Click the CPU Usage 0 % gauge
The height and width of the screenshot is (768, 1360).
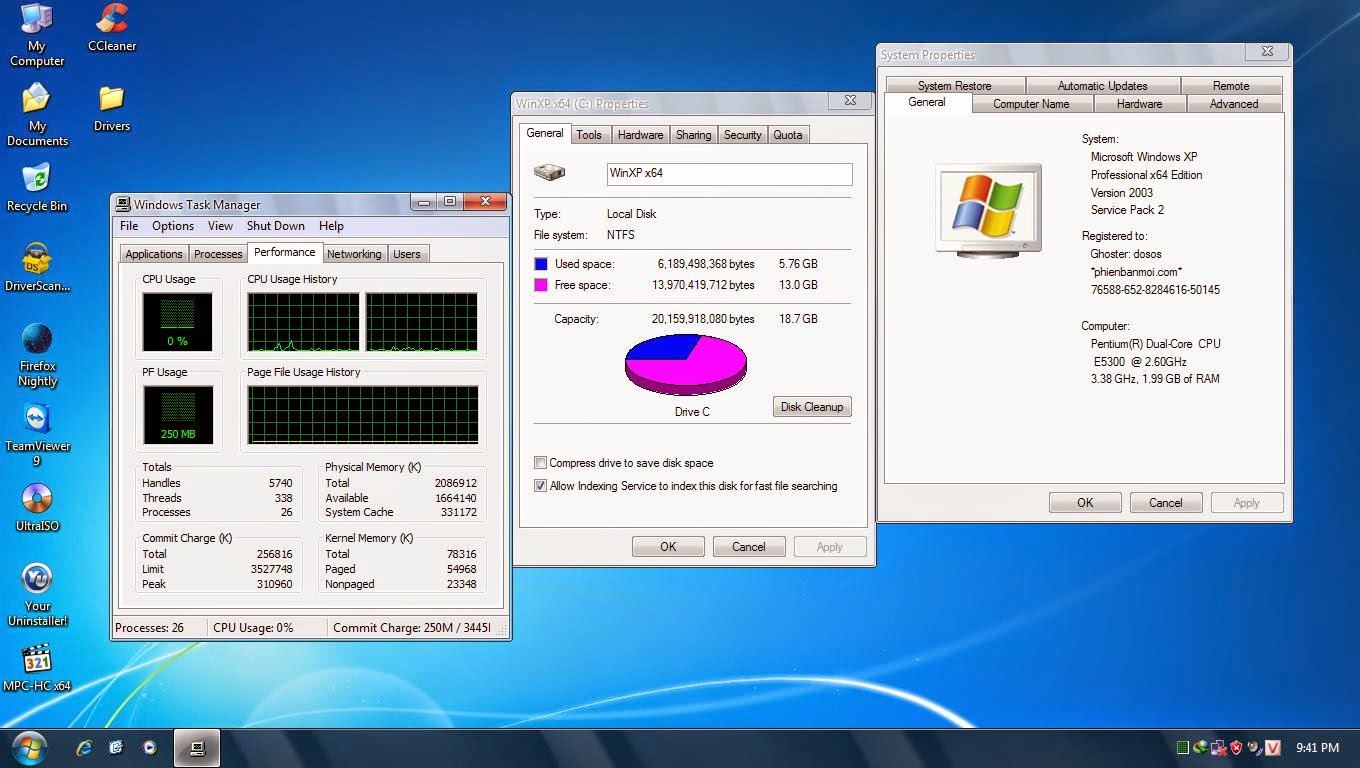coord(177,322)
